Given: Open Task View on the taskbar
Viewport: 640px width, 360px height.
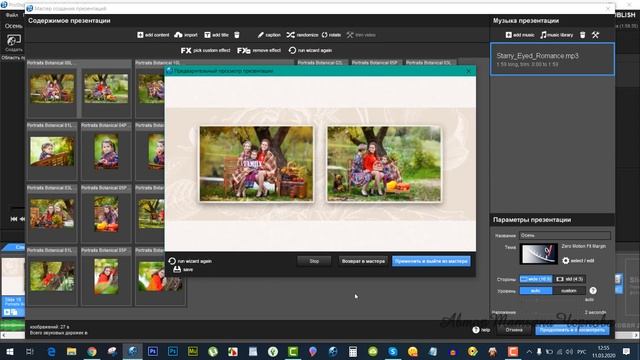Looking at the screenshot, I should (x=30, y=351).
